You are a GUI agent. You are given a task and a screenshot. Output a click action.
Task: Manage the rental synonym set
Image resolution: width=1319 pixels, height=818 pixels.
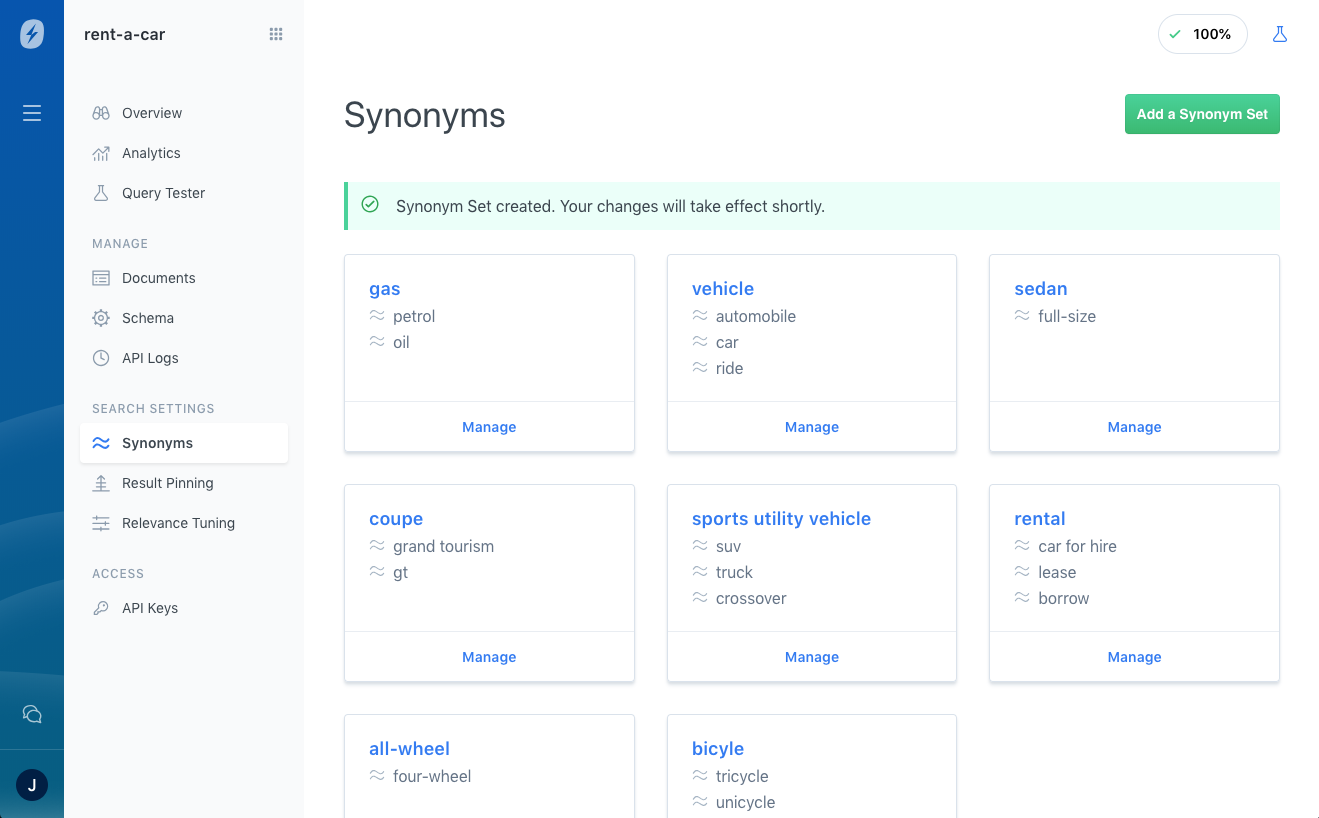1134,657
